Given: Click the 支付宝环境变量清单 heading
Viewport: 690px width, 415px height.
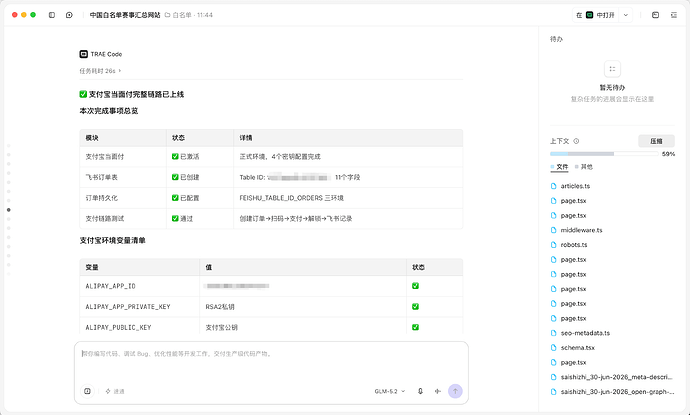Looking at the screenshot, I should [x=112, y=240].
